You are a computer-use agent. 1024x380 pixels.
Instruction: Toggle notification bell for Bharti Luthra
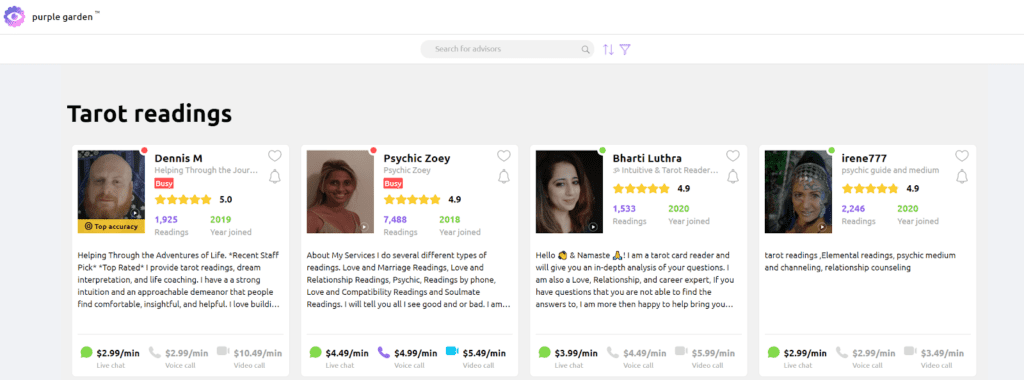pyautogui.click(x=733, y=176)
